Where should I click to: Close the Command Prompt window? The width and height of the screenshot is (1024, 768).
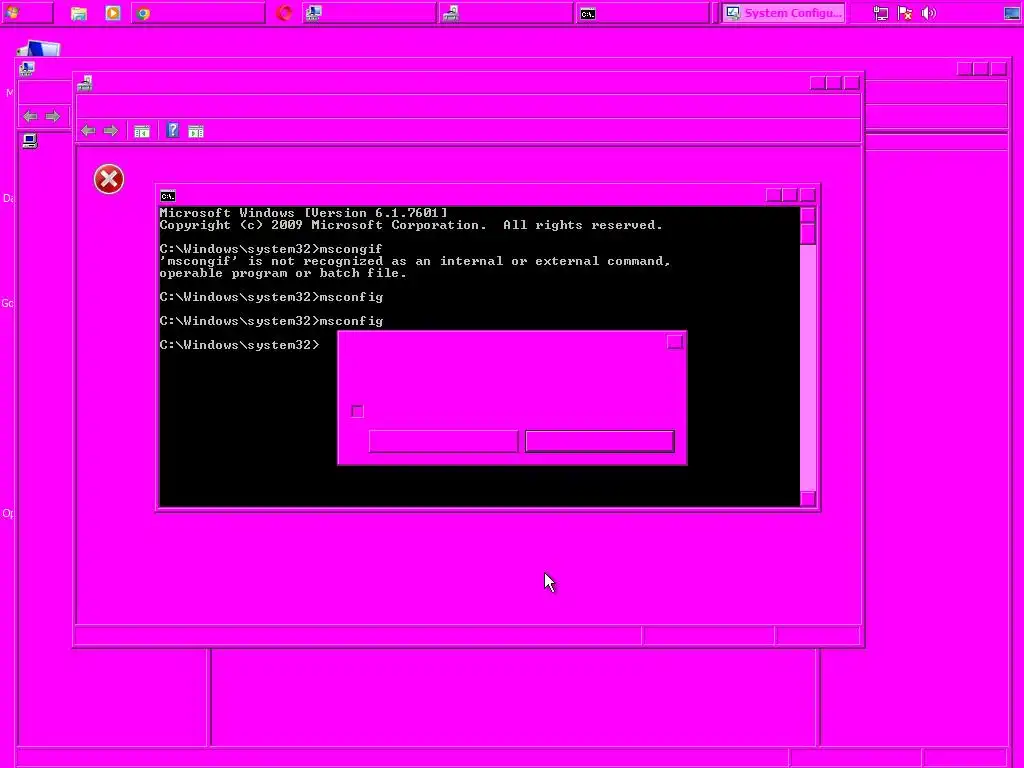tap(808, 195)
